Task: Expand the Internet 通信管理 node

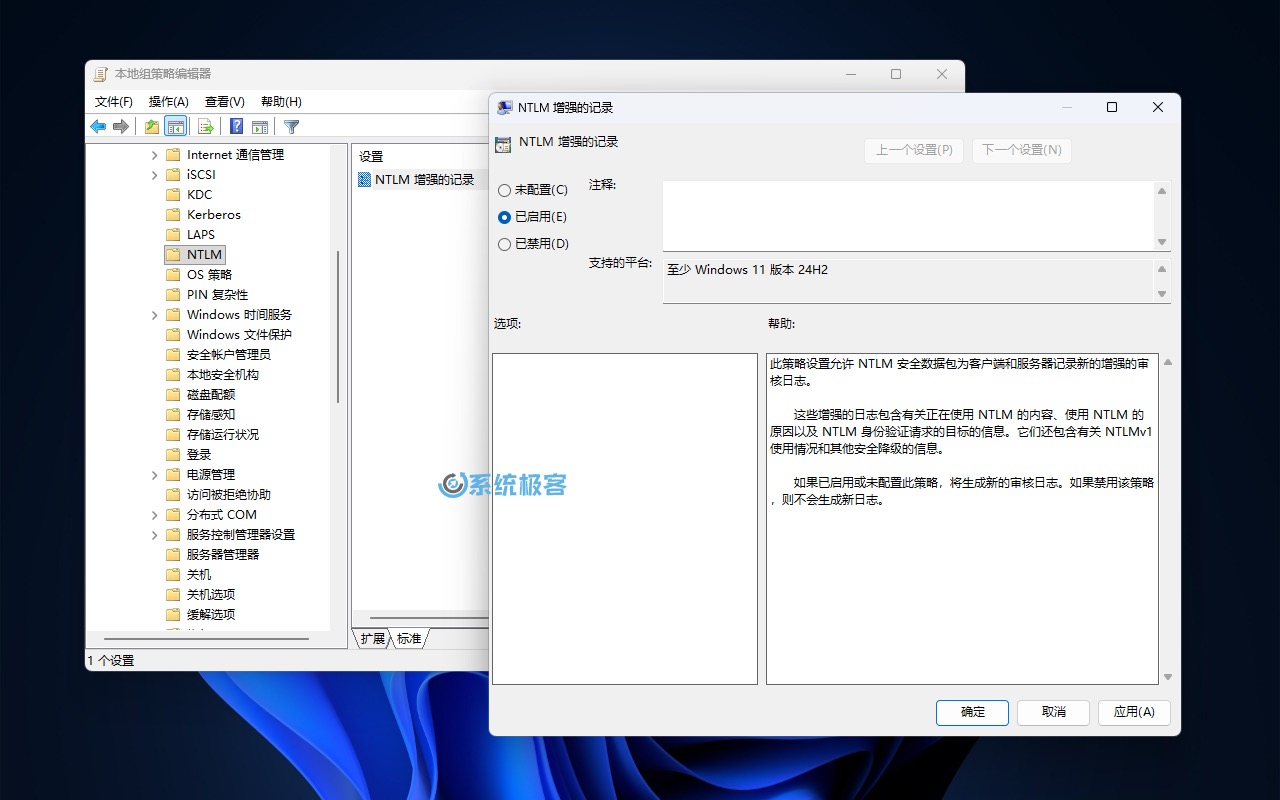Action: point(155,155)
